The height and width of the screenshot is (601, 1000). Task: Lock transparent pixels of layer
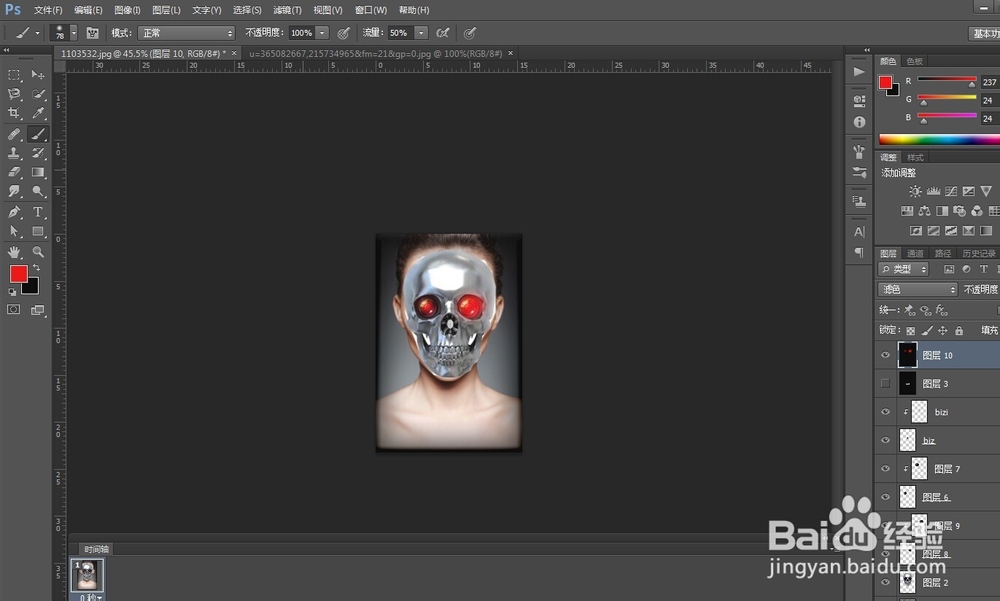[911, 330]
